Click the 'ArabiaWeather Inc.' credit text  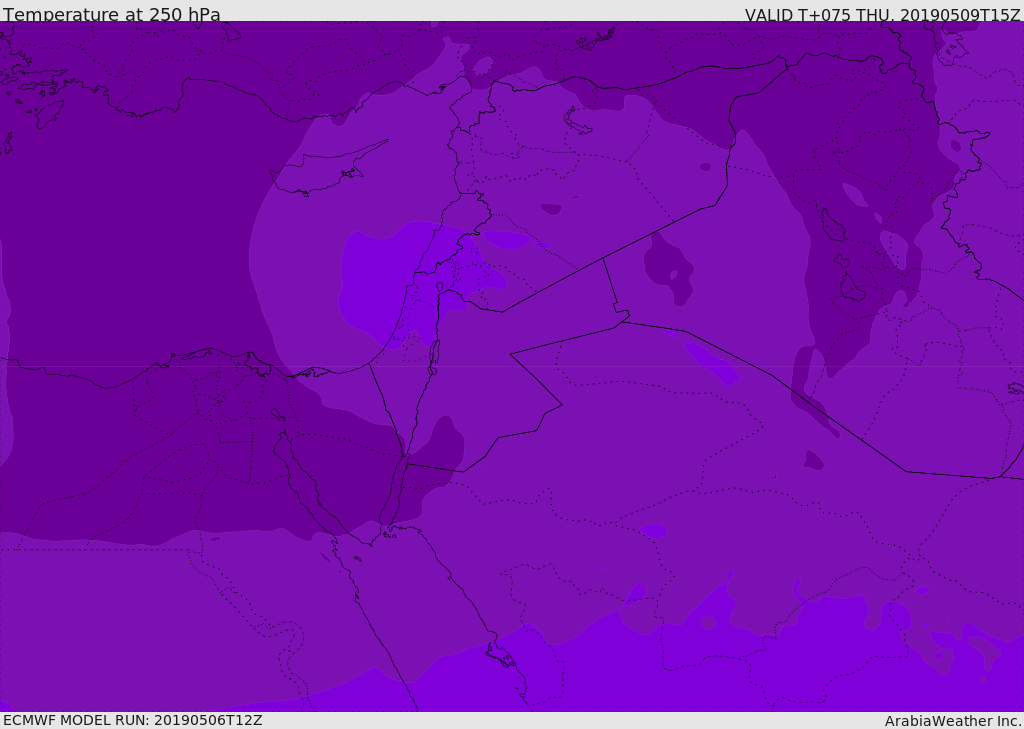pyautogui.click(x=952, y=721)
